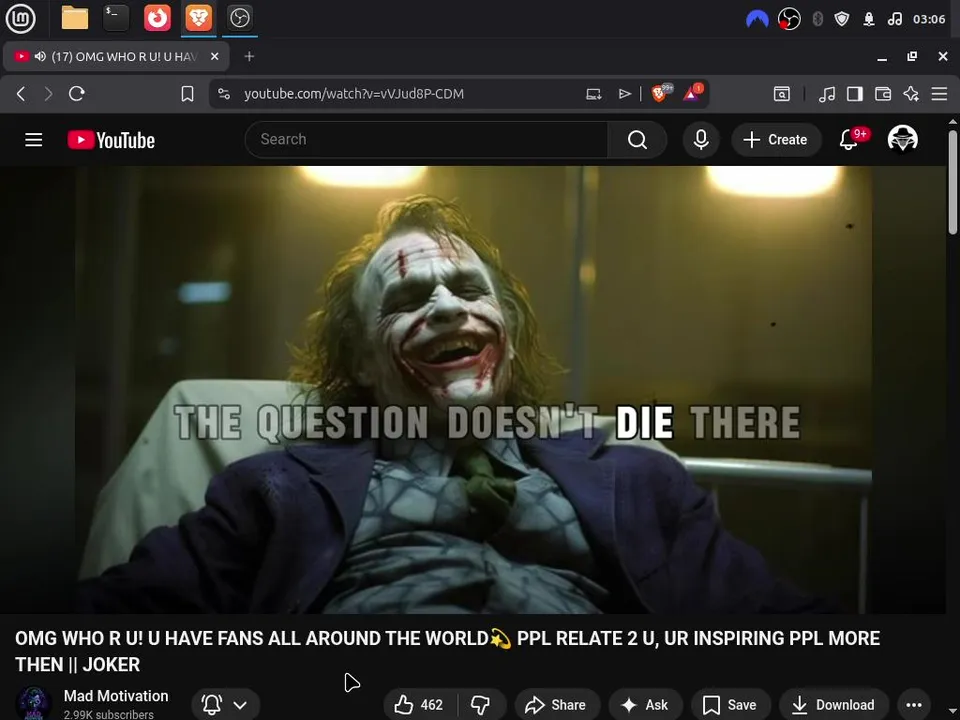Pause the playing Joker video
The height and width of the screenshot is (720, 960).
(x=473, y=389)
